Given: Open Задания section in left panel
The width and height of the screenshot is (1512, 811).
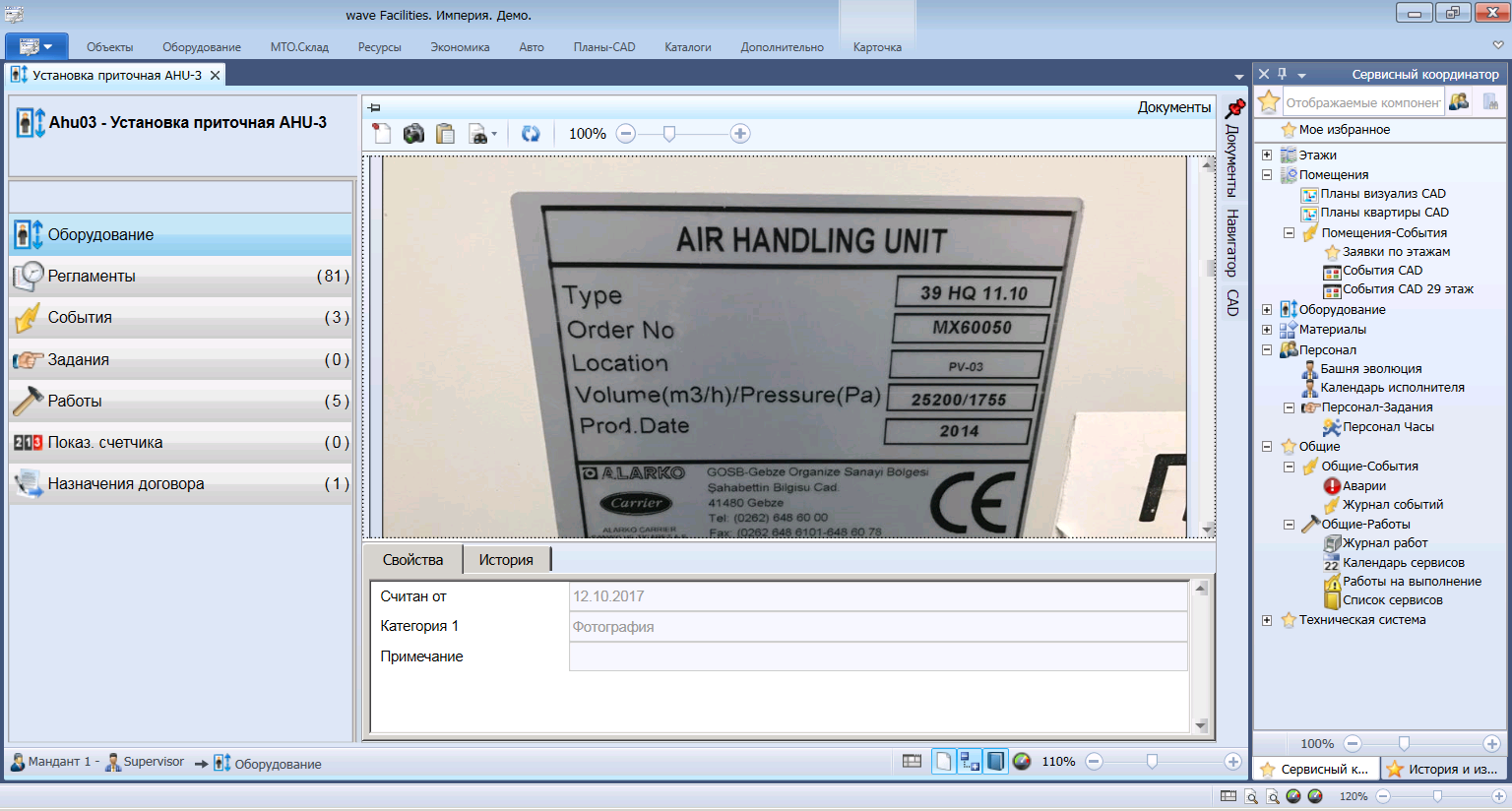Looking at the screenshot, I should [181, 359].
